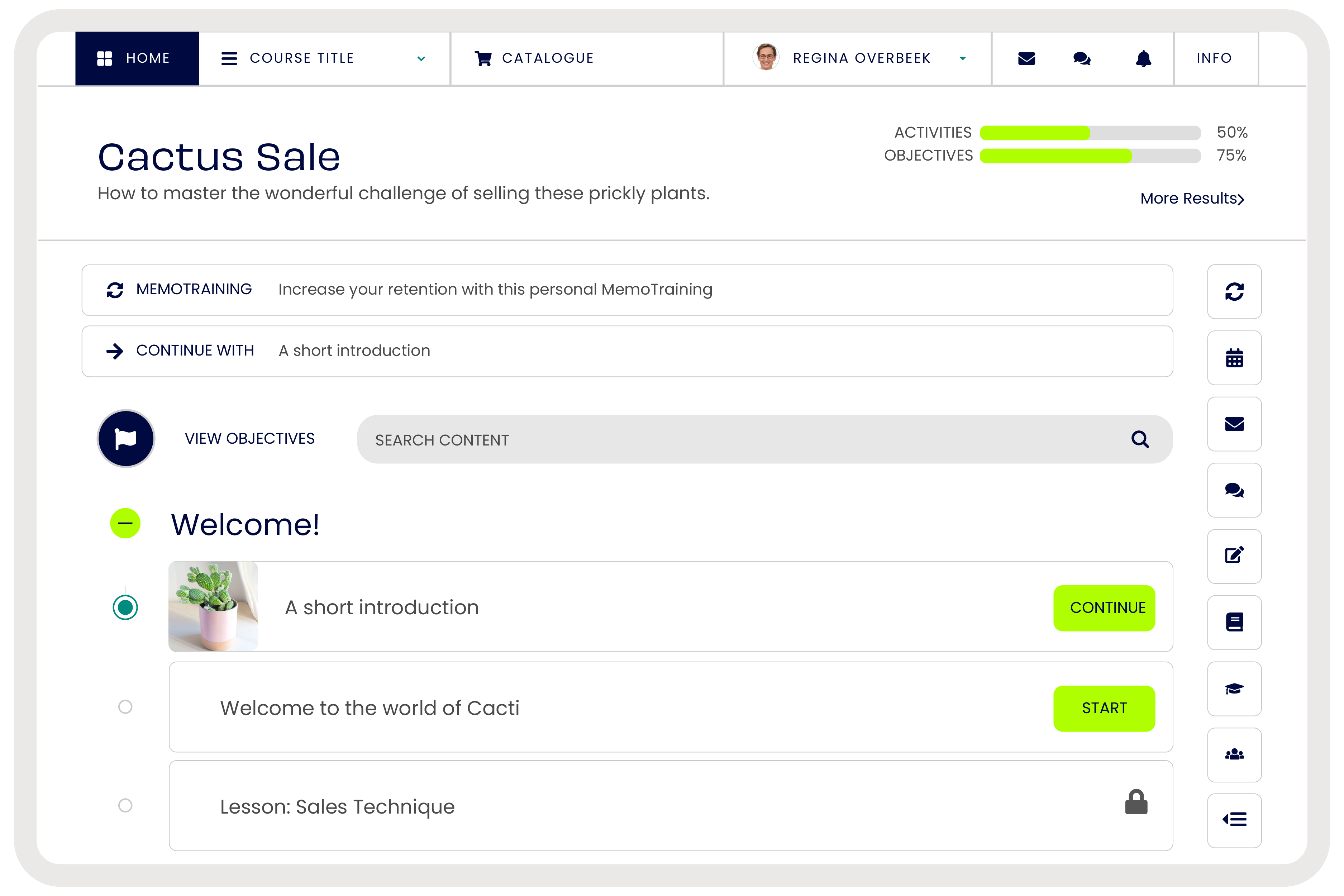Open Regina Overbeek user menu arrow

pos(963,58)
